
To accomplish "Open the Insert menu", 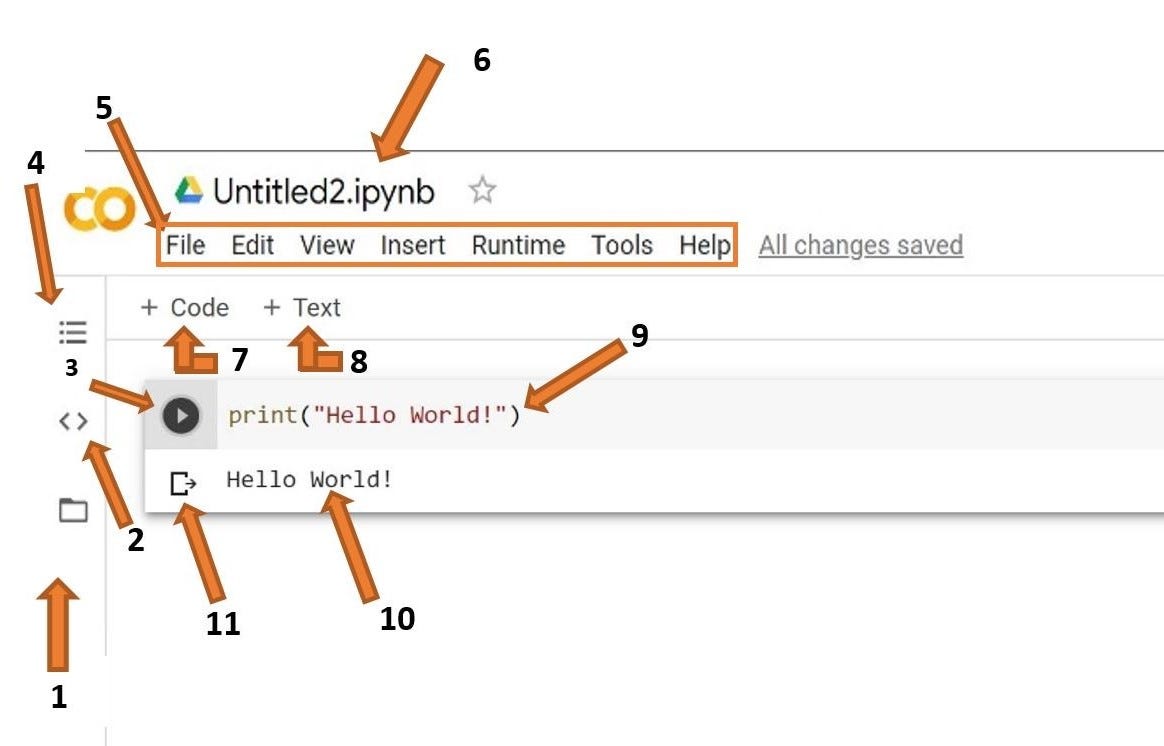I will coord(412,245).
